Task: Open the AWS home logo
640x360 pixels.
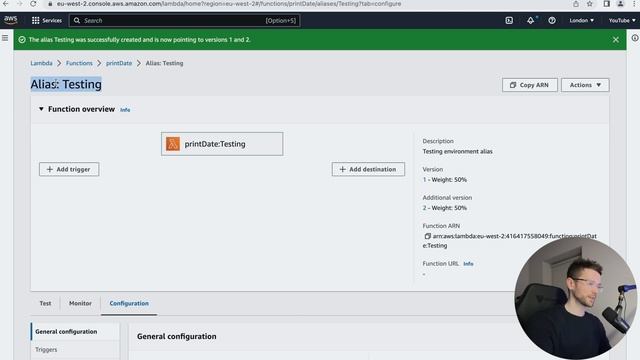Action: point(11,20)
